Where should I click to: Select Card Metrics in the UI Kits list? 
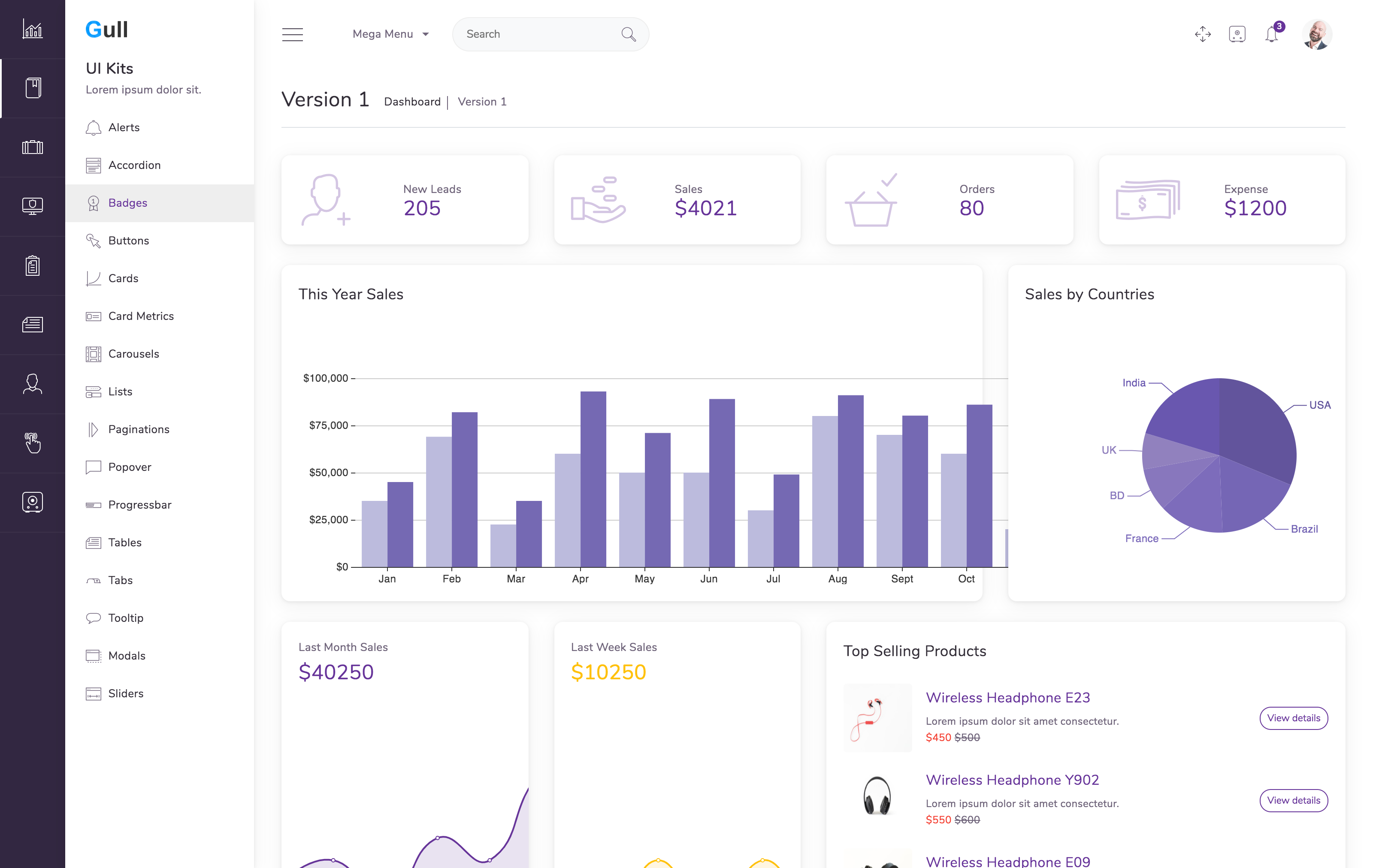click(x=141, y=316)
